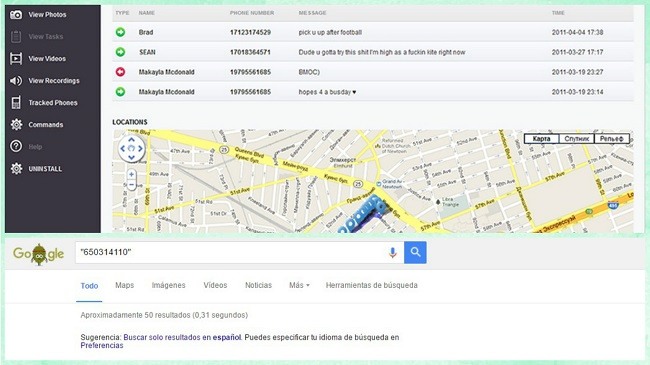Click the map pan control arrows

pos(131,148)
